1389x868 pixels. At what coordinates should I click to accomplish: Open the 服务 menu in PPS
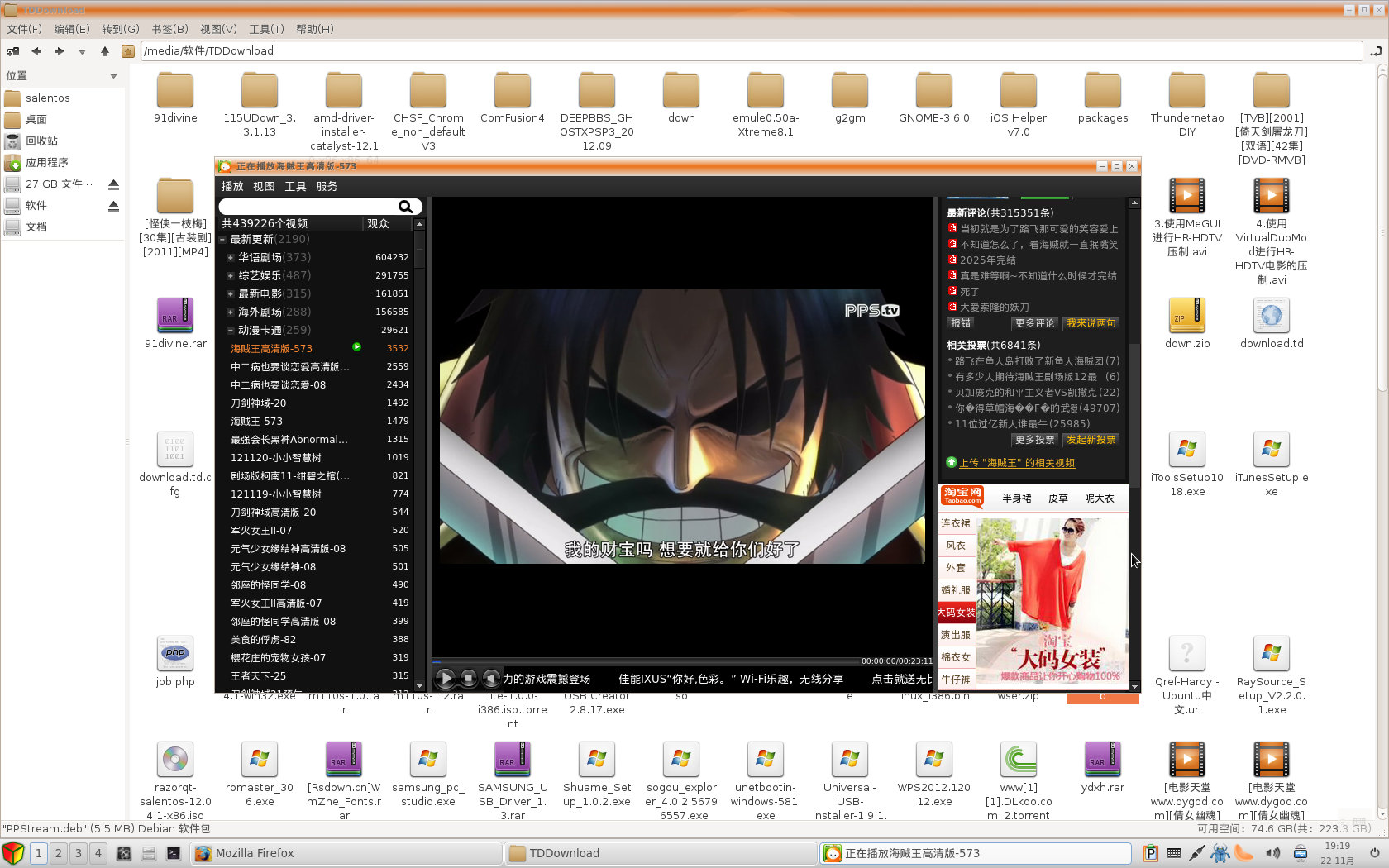coord(327,187)
